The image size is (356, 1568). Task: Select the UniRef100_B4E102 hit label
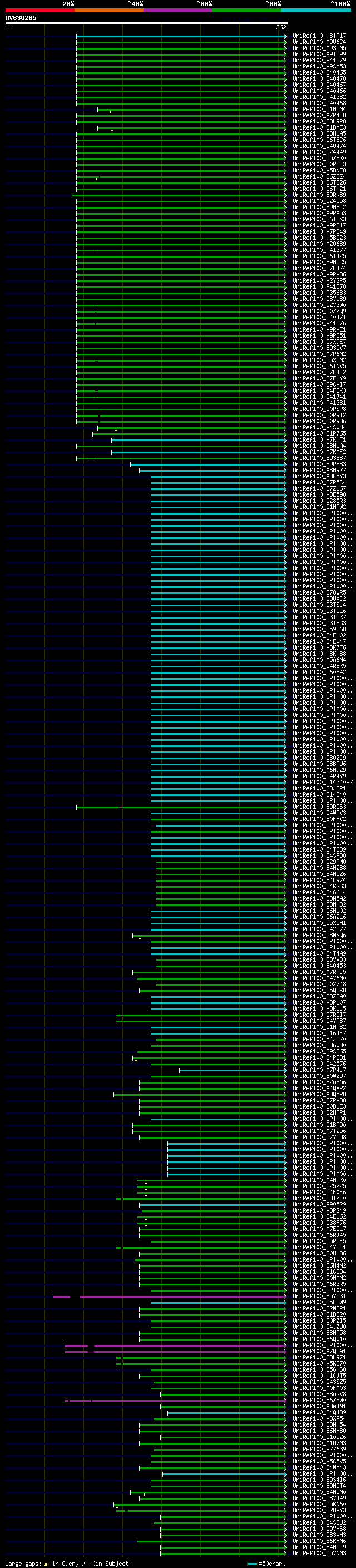tap(319, 635)
